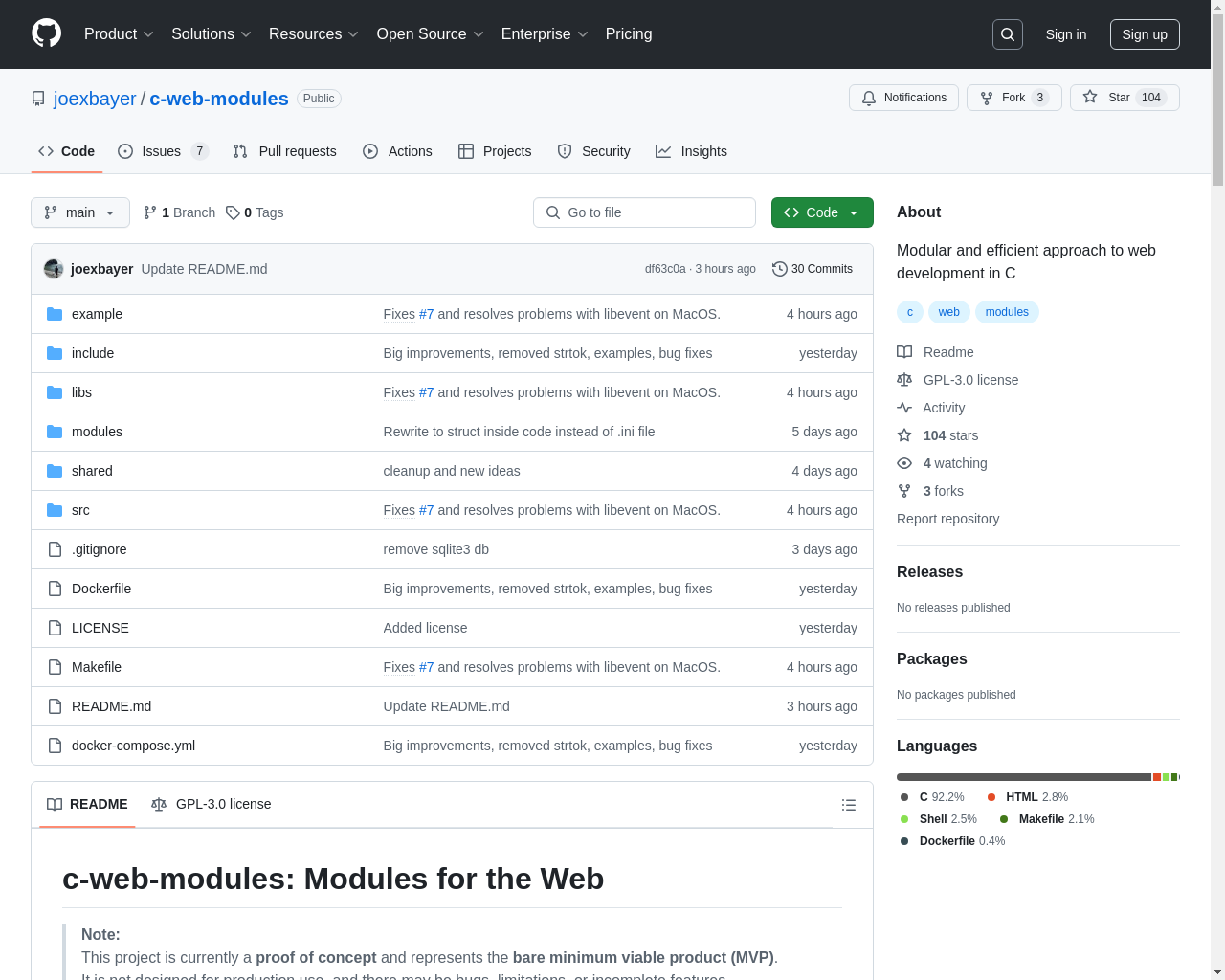Click the include folder icon

point(55,353)
